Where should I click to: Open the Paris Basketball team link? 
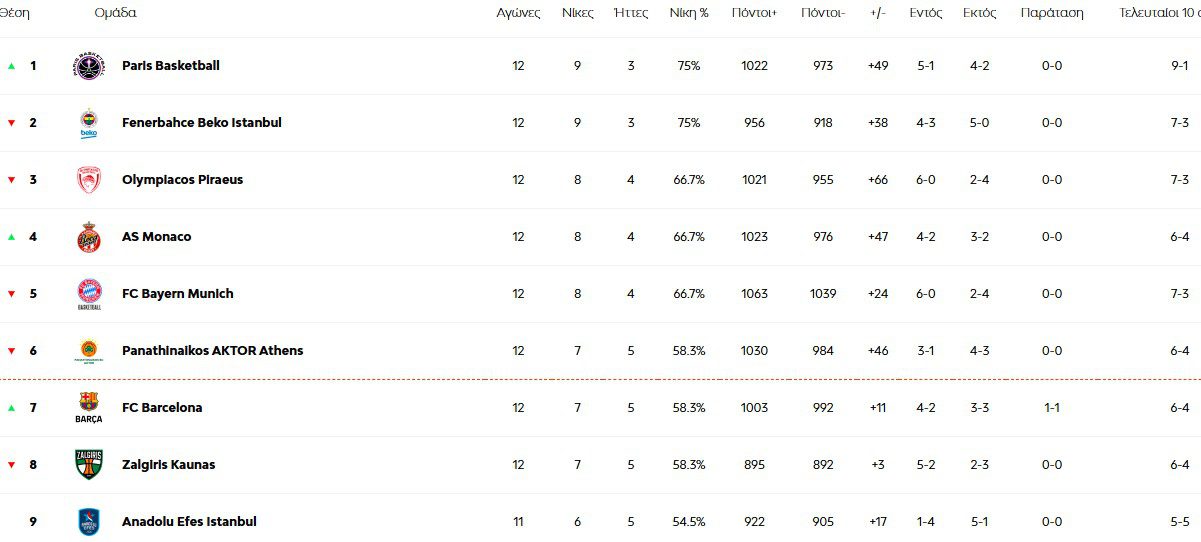click(x=170, y=66)
